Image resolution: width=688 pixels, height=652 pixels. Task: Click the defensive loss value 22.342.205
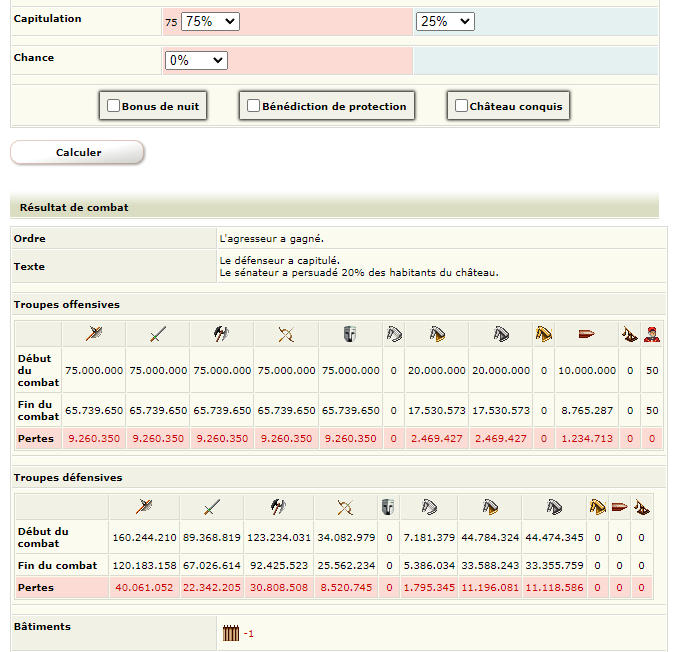click(212, 588)
